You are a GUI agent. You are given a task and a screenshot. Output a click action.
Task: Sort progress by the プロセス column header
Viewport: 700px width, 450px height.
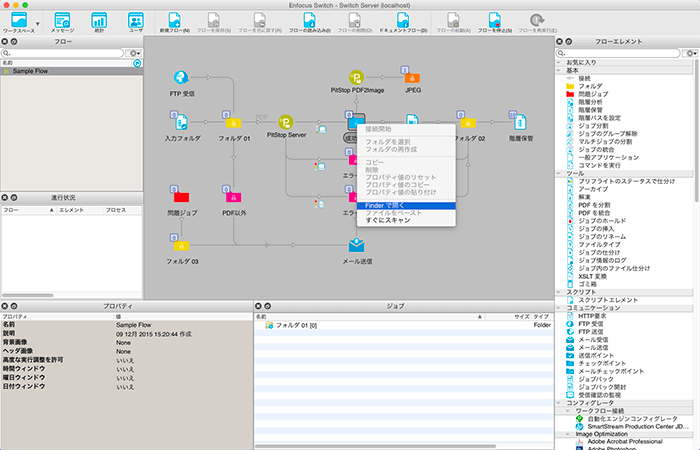pyautogui.click(x=122, y=210)
